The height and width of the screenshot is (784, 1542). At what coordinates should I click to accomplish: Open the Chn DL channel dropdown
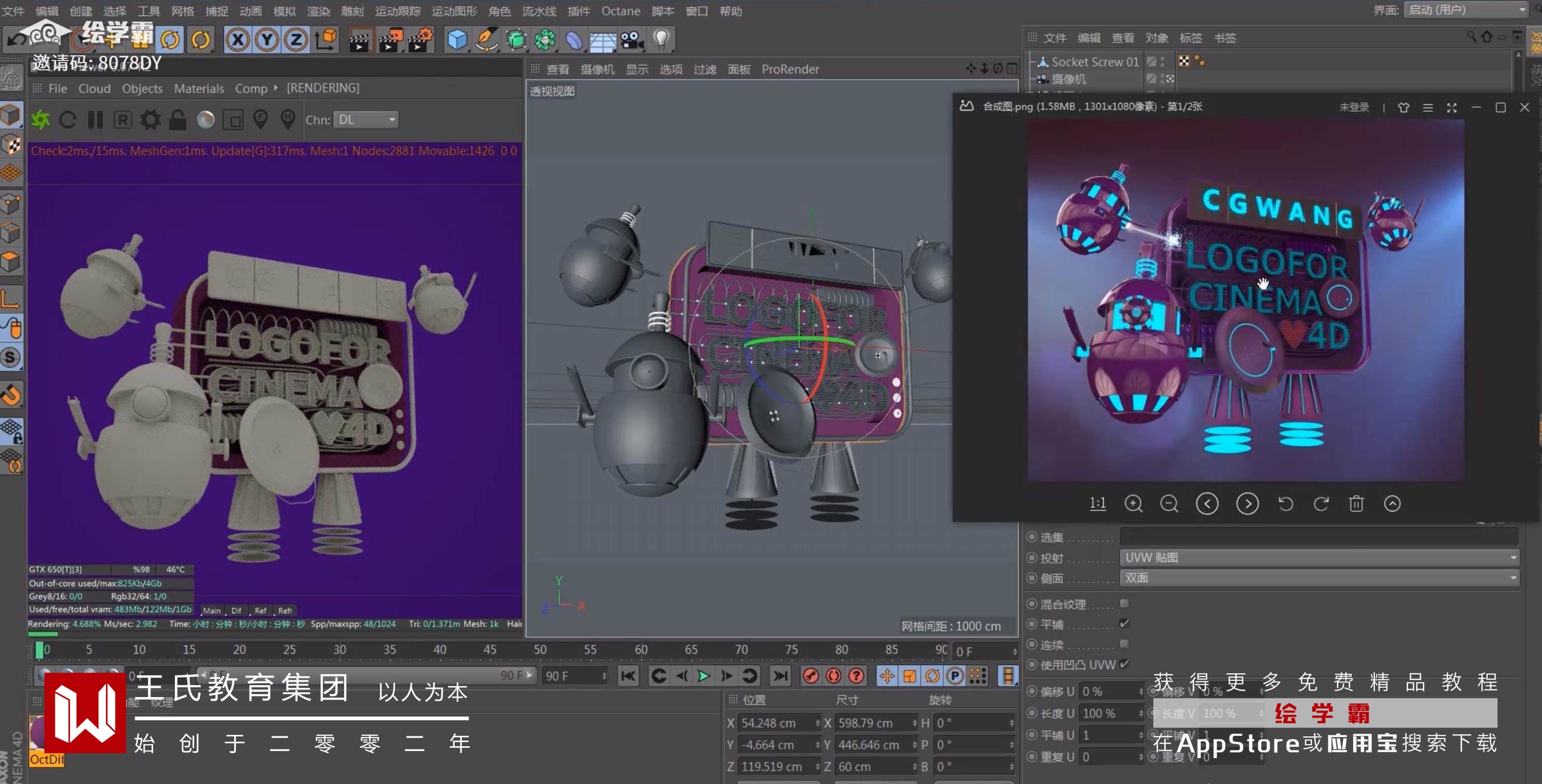click(366, 119)
